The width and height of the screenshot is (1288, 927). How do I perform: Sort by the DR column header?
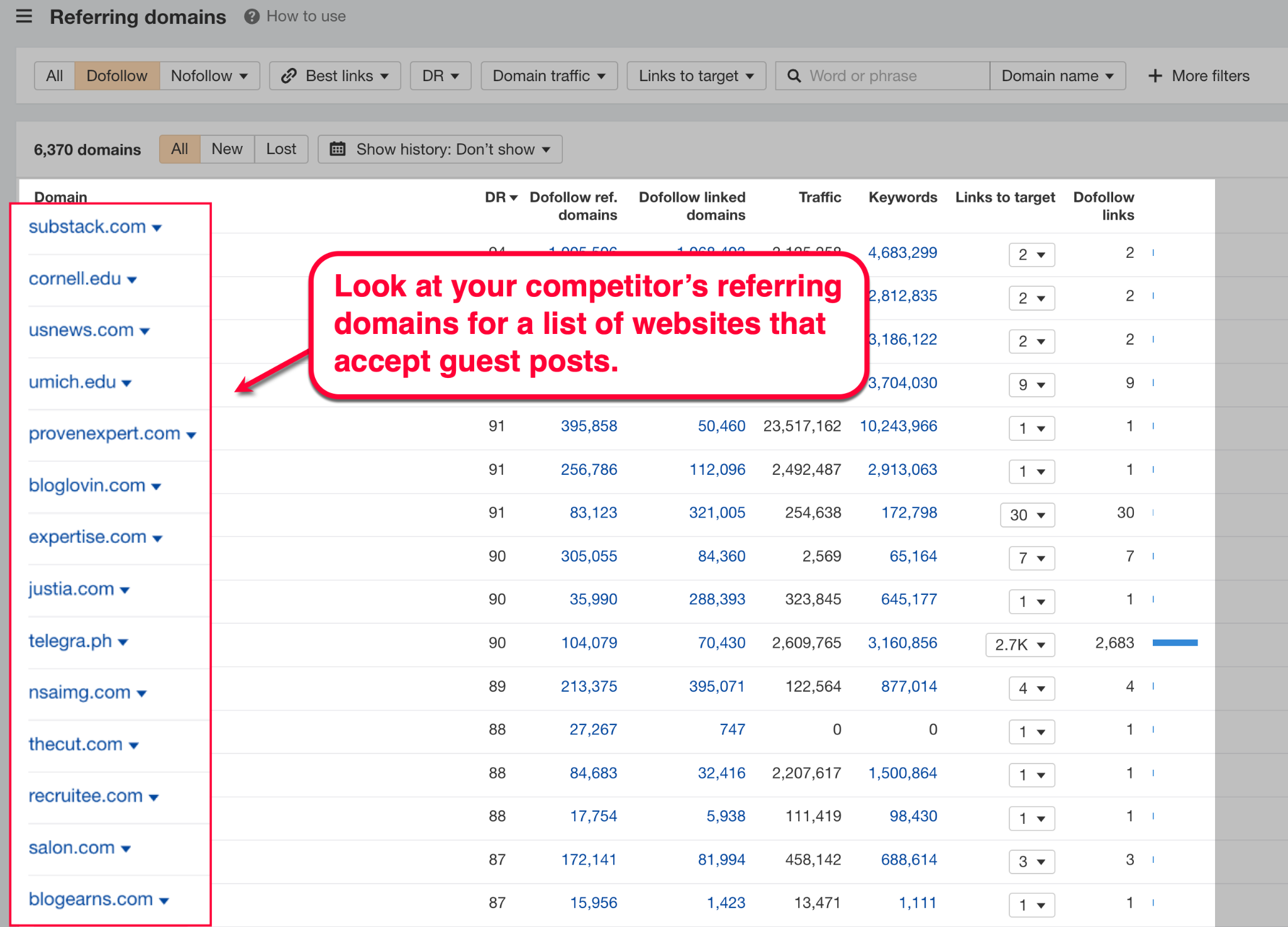tap(501, 197)
